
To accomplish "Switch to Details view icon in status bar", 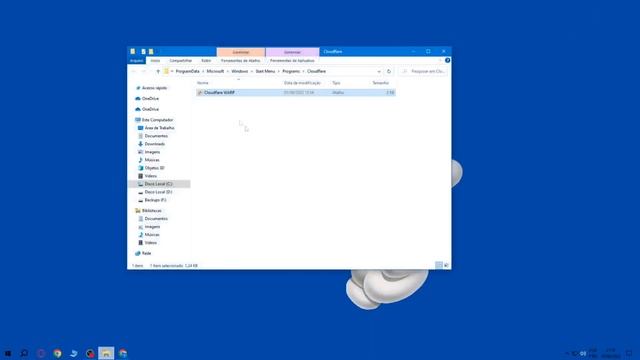I will pos(439,265).
